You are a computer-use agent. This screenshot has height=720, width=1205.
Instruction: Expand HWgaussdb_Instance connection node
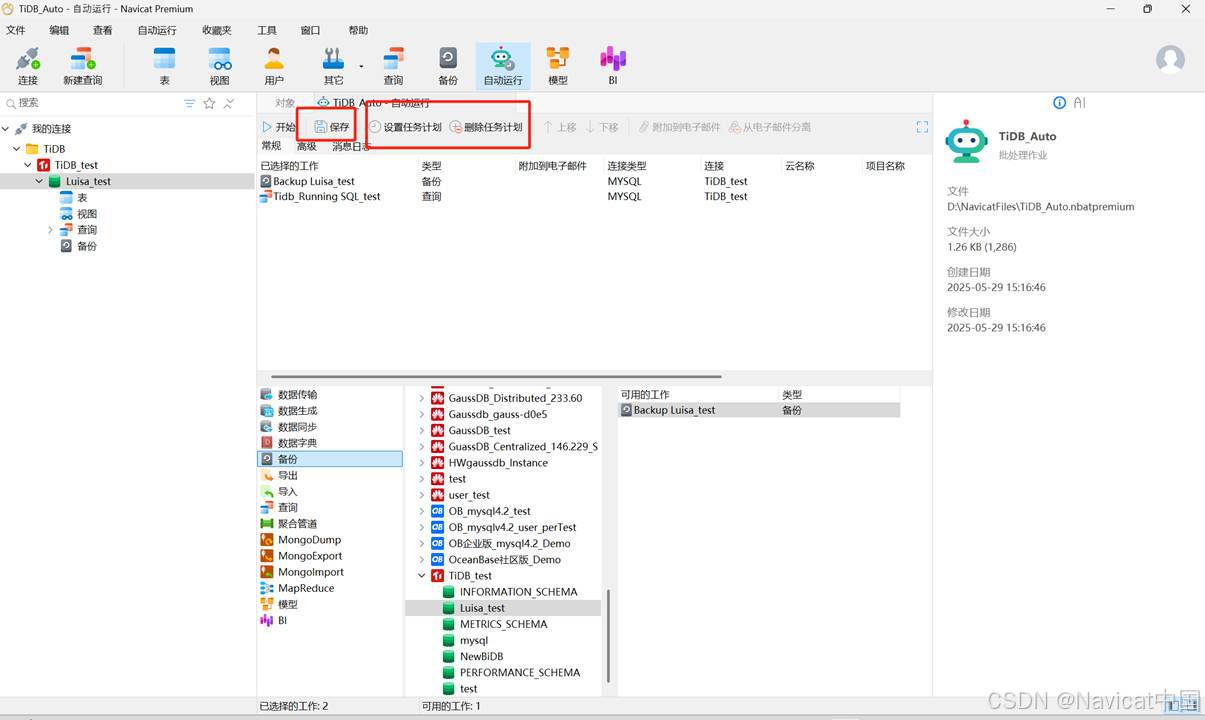click(422, 463)
